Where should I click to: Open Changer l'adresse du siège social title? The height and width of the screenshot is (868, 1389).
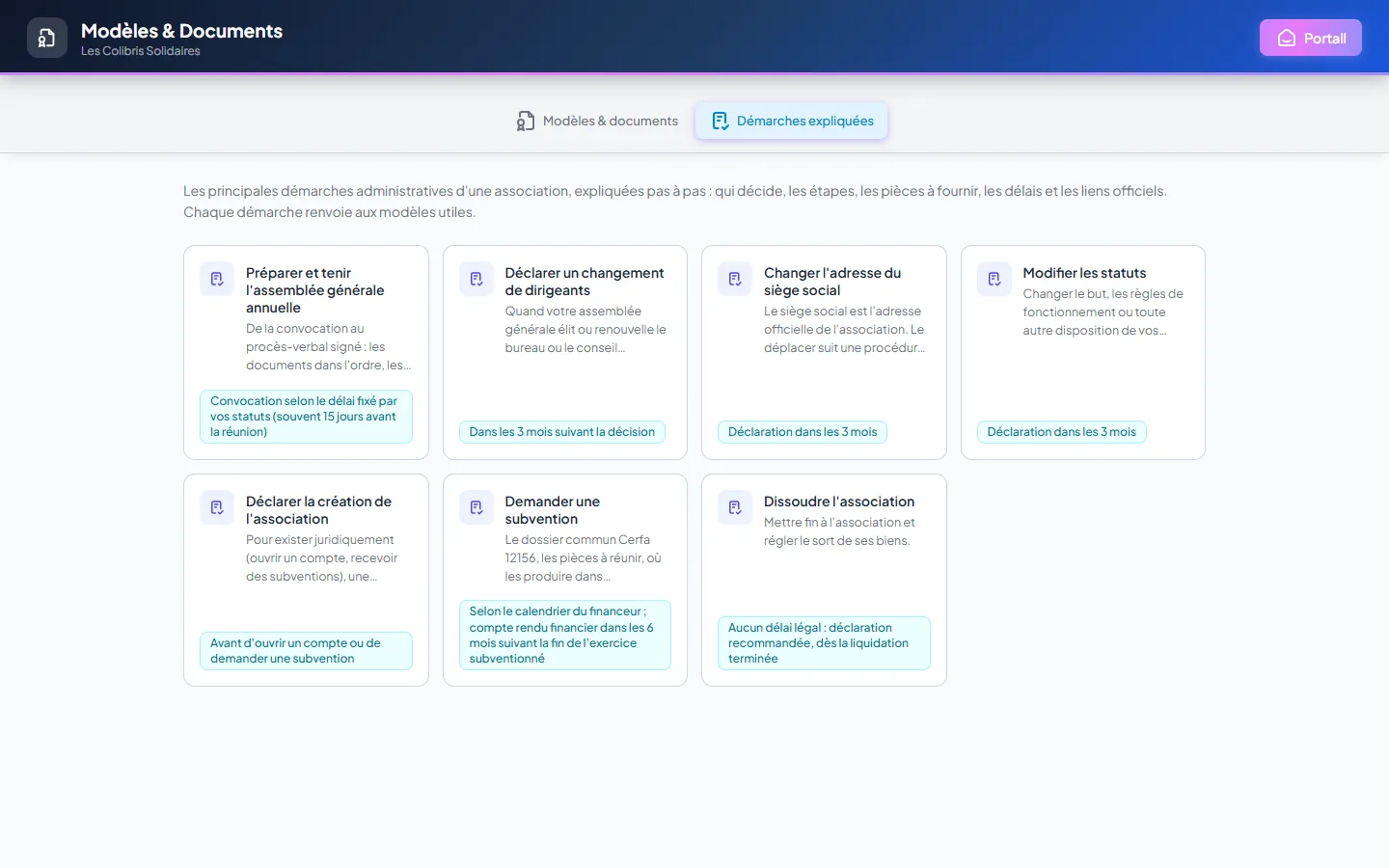832,282
